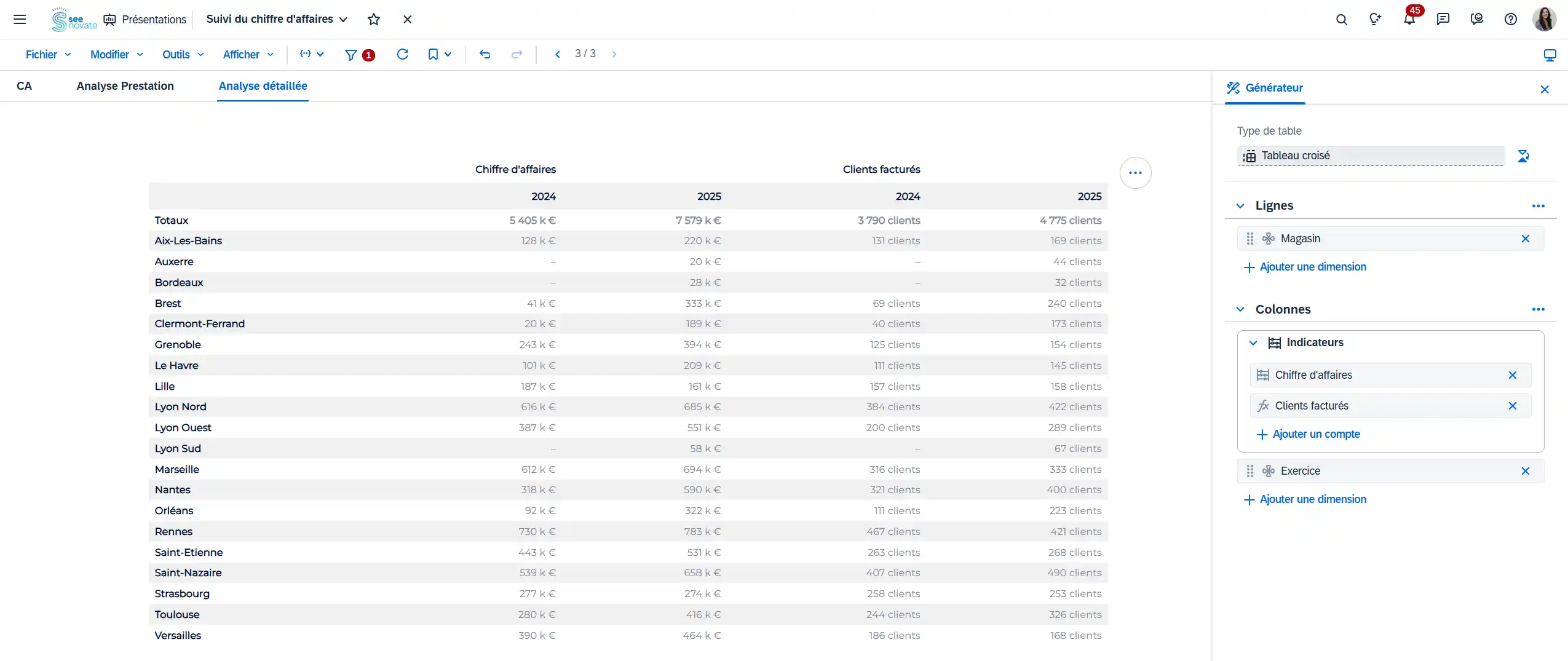Open the Fichier menu
The height and width of the screenshot is (661, 1568).
(x=48, y=55)
